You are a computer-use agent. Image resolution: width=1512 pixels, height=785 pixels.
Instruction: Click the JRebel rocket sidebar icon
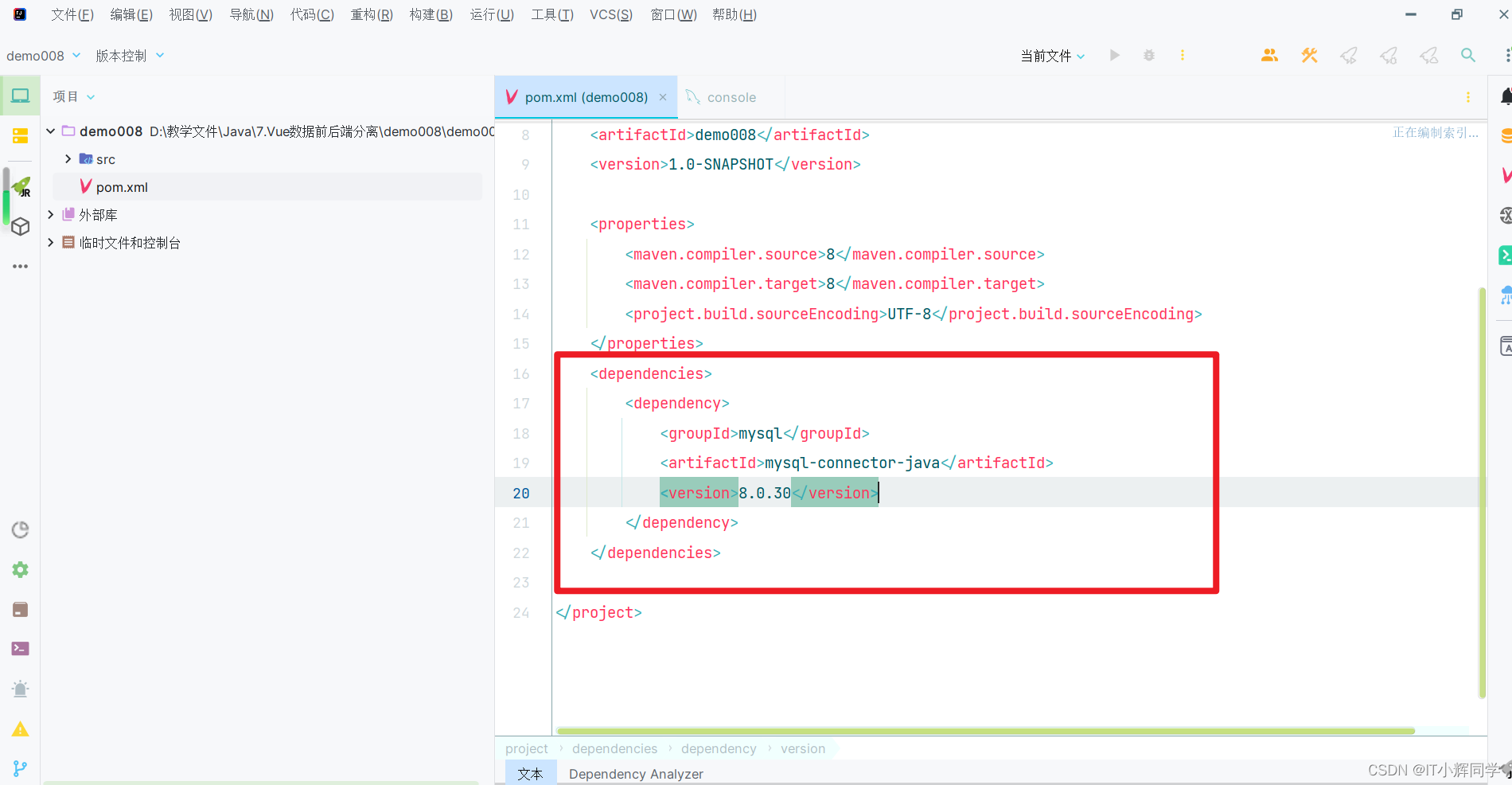(21, 187)
